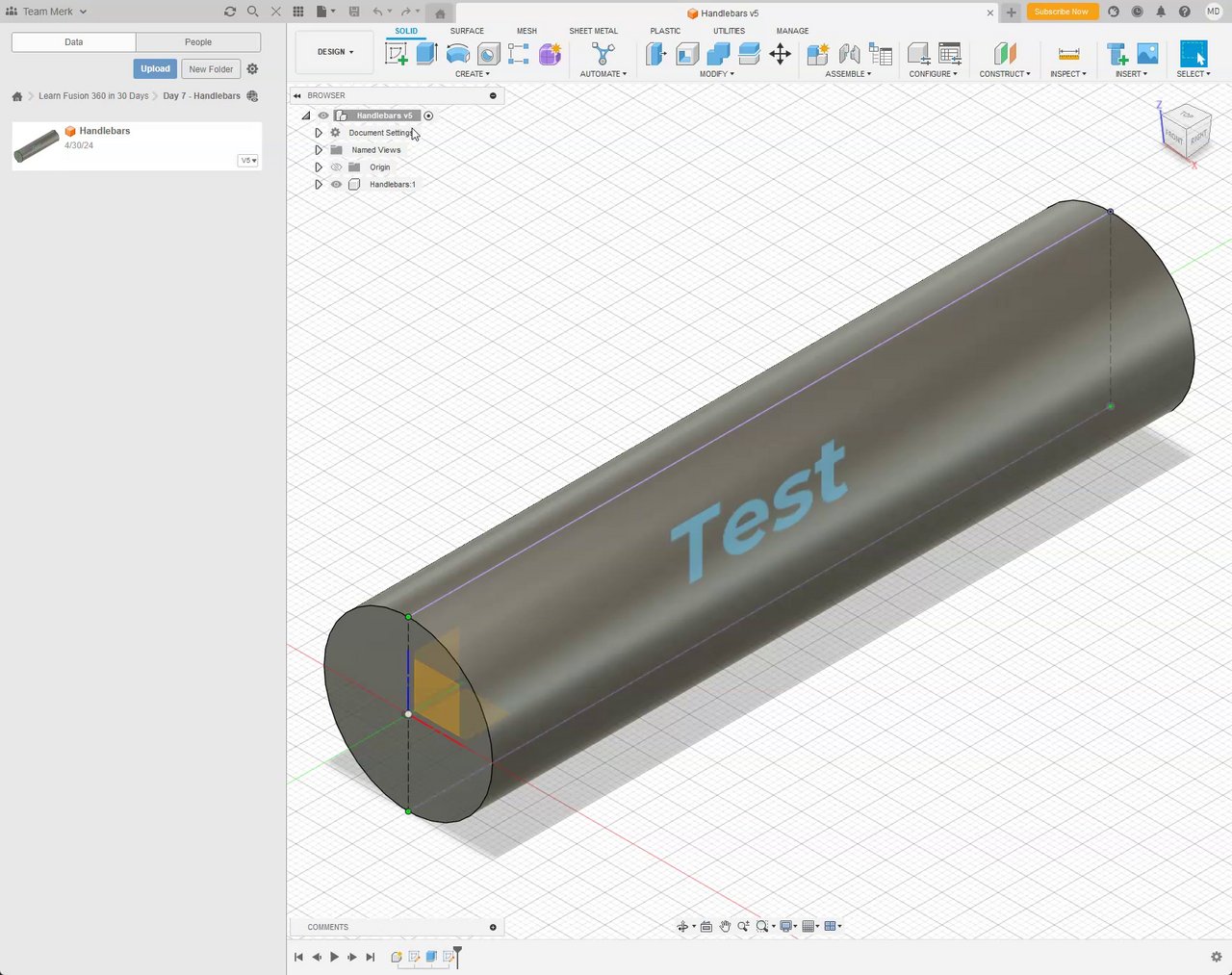Switch to the Plastic tab
This screenshot has width=1232, height=975.
point(665,31)
